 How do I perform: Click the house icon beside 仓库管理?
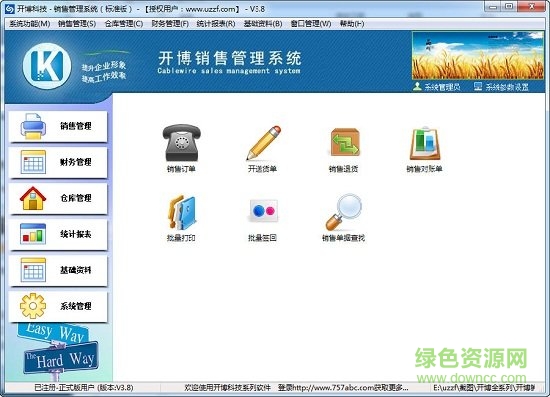(33, 198)
